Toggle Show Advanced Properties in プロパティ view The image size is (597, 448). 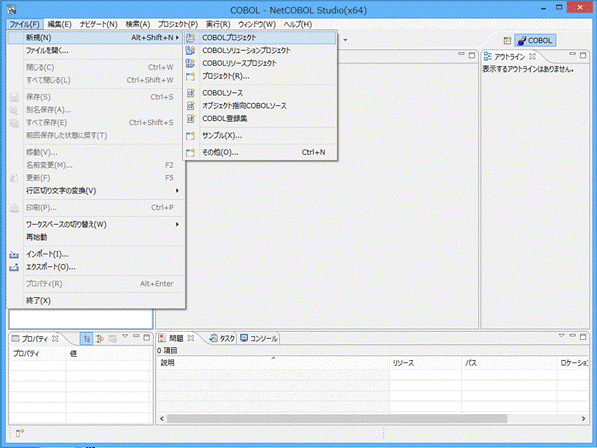100,338
